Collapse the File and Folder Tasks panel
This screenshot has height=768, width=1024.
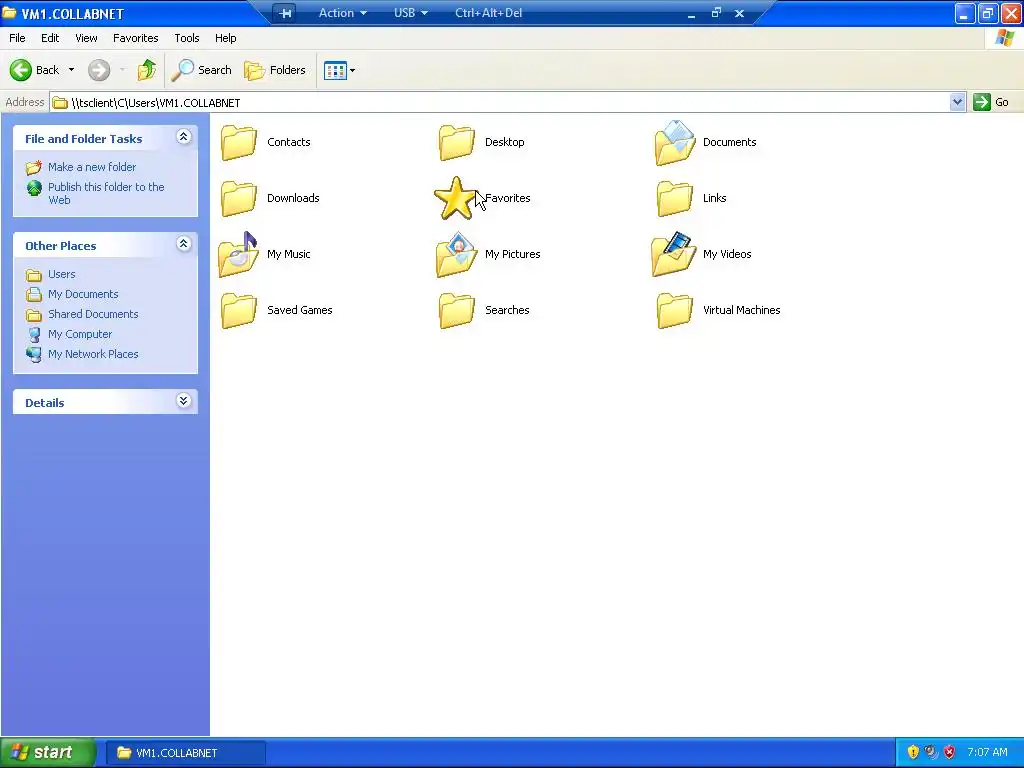pyautogui.click(x=184, y=136)
